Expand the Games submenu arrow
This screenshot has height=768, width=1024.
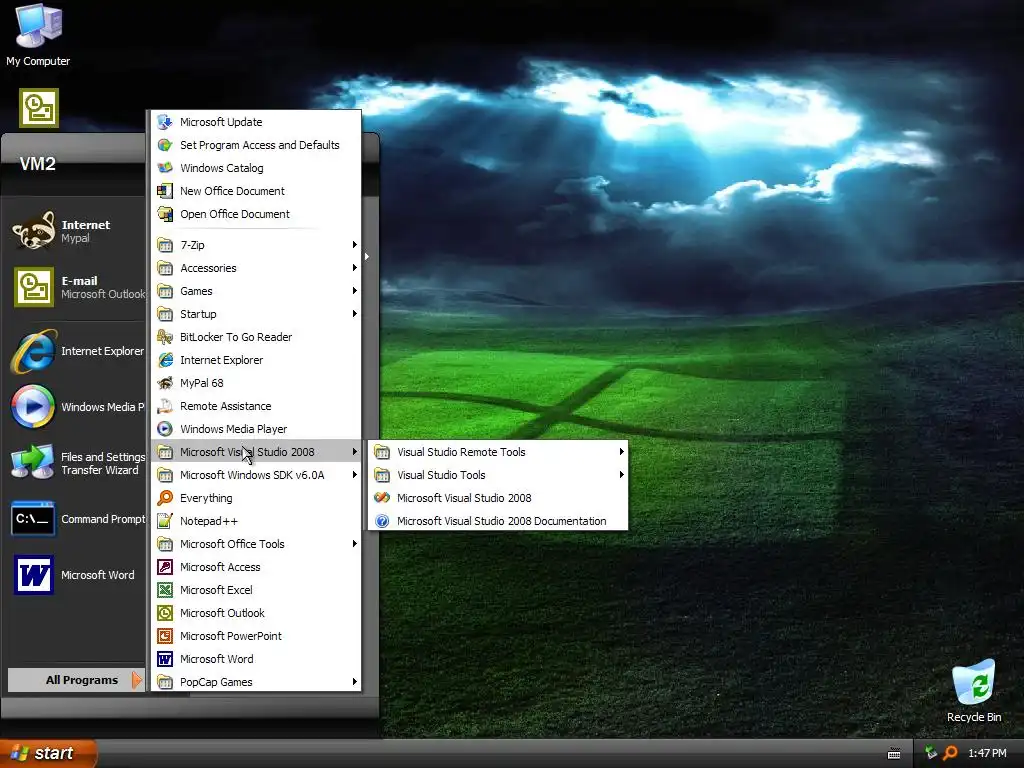click(355, 291)
